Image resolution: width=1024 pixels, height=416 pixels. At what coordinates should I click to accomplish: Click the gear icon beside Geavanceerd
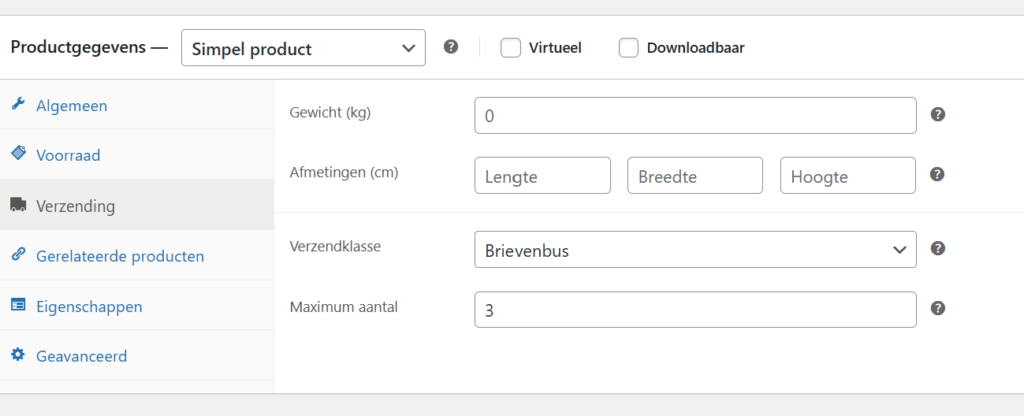tap(18, 355)
